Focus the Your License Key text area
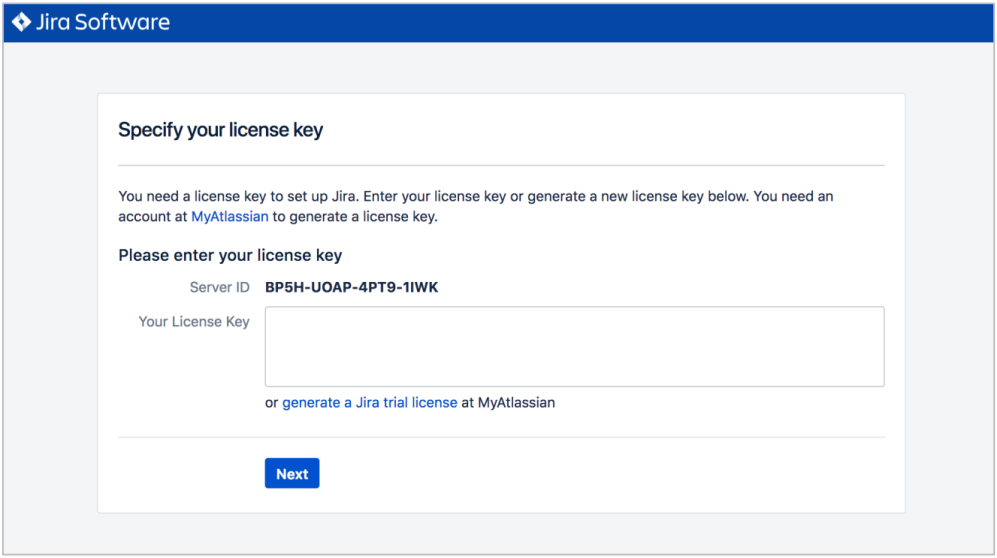 [574, 347]
